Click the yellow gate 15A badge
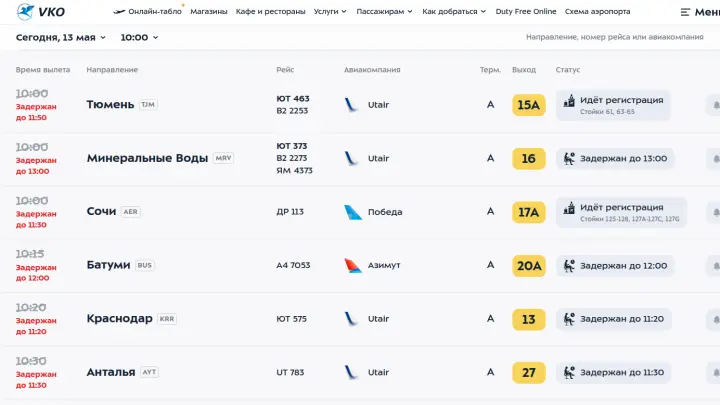 (529, 105)
